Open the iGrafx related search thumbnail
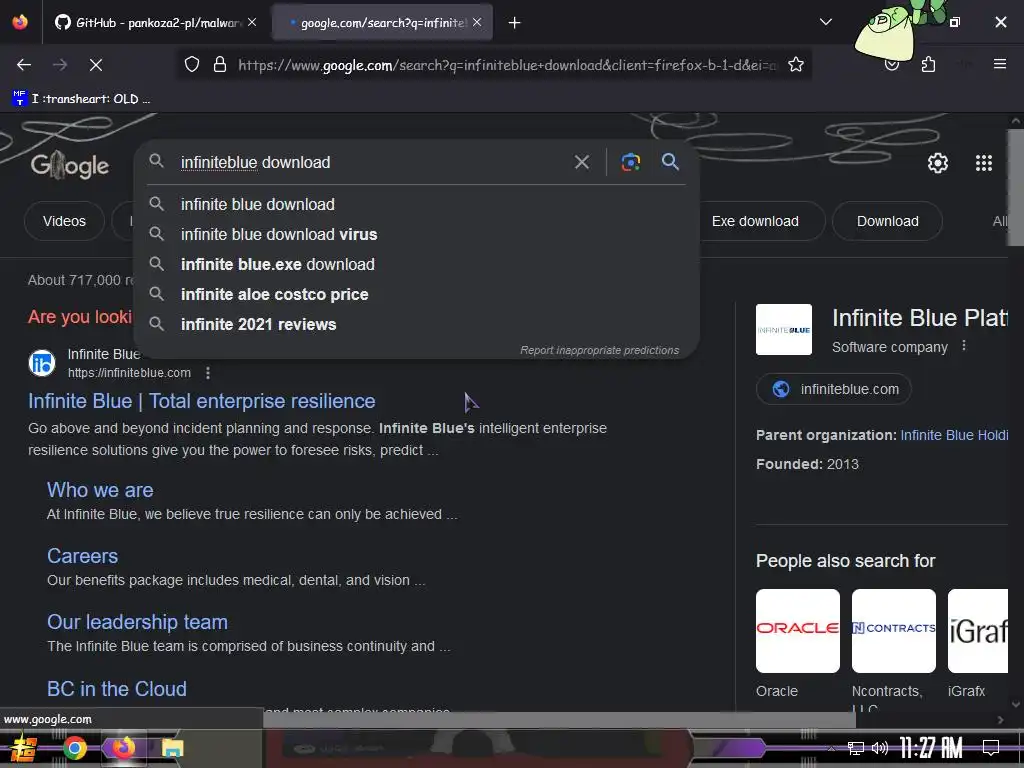 978,631
